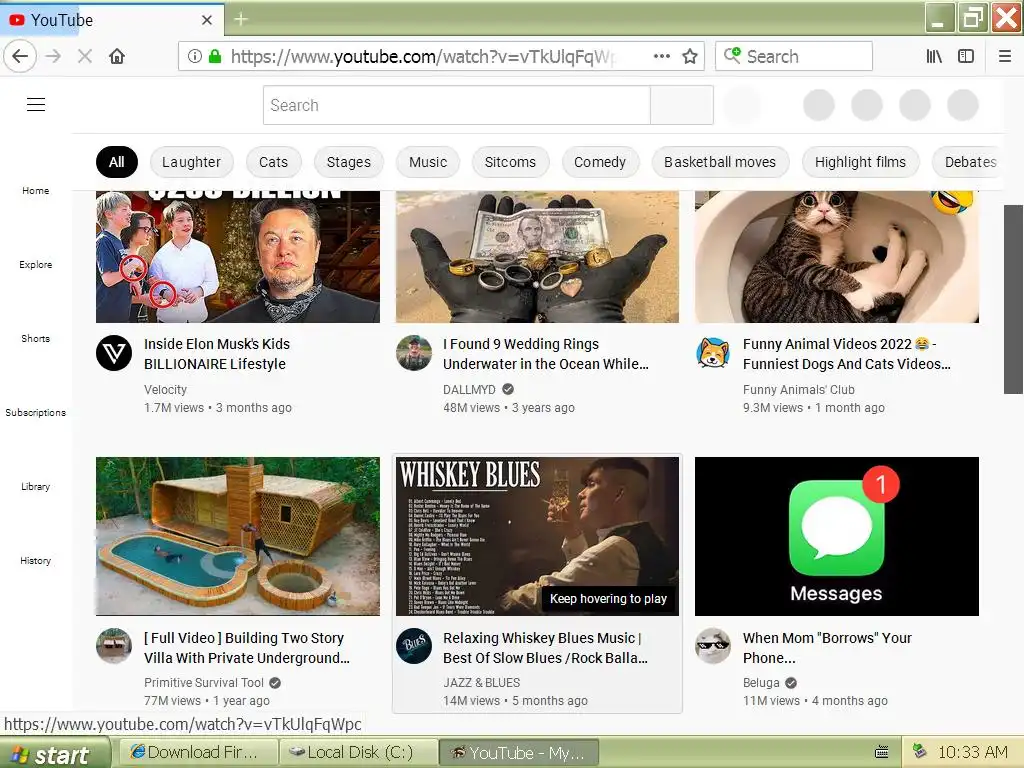This screenshot has width=1024, height=768.
Task: Go to Home in YouTube sidebar
Action: click(x=35, y=191)
